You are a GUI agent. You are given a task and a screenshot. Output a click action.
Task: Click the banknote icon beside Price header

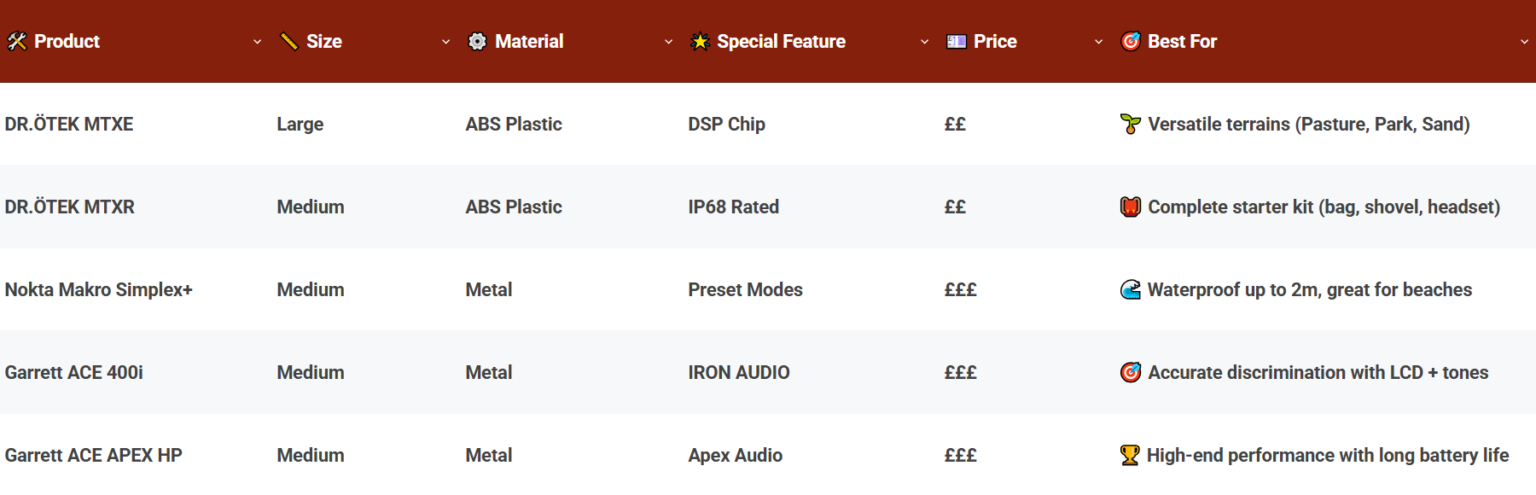(x=956, y=42)
